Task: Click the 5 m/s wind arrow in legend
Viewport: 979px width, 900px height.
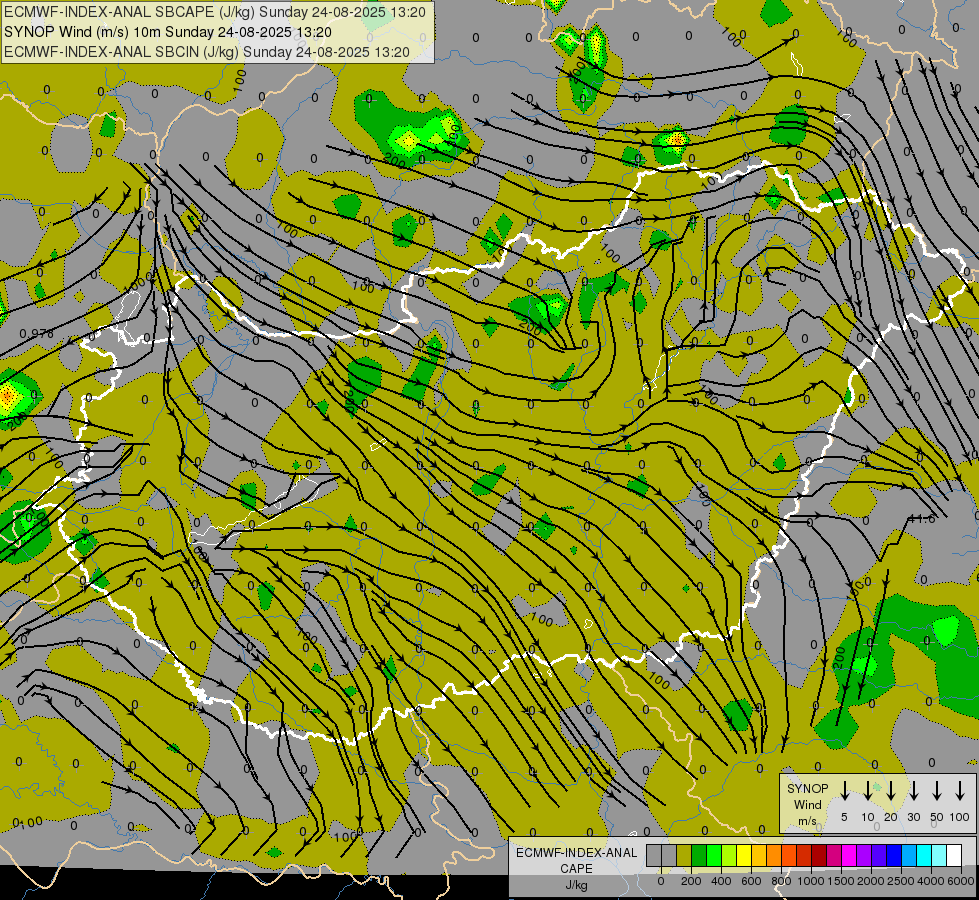Action: pyautogui.click(x=844, y=791)
